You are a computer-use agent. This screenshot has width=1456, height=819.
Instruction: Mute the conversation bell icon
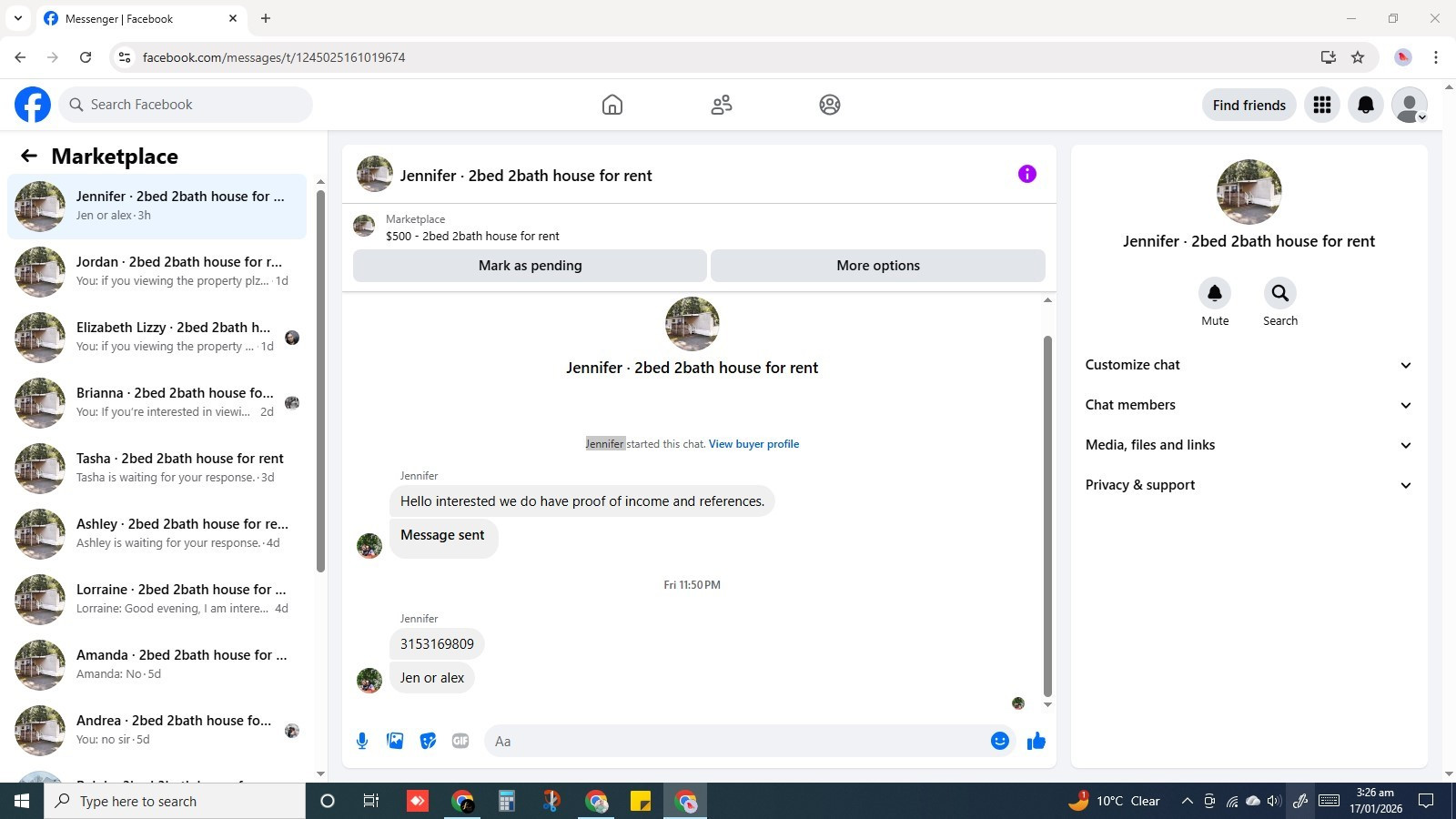point(1215,293)
